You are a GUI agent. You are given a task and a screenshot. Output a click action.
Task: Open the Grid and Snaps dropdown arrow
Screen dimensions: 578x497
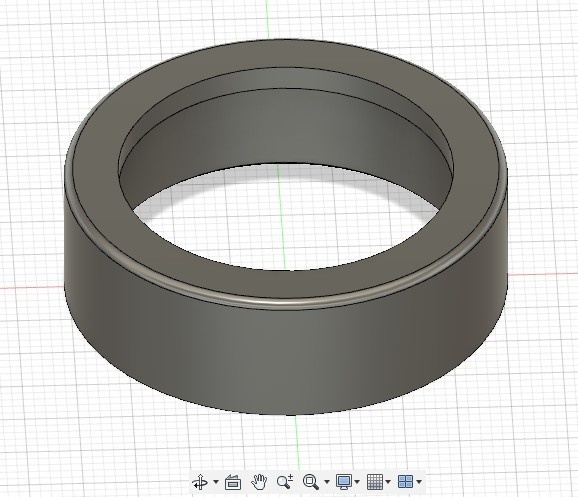(388, 482)
